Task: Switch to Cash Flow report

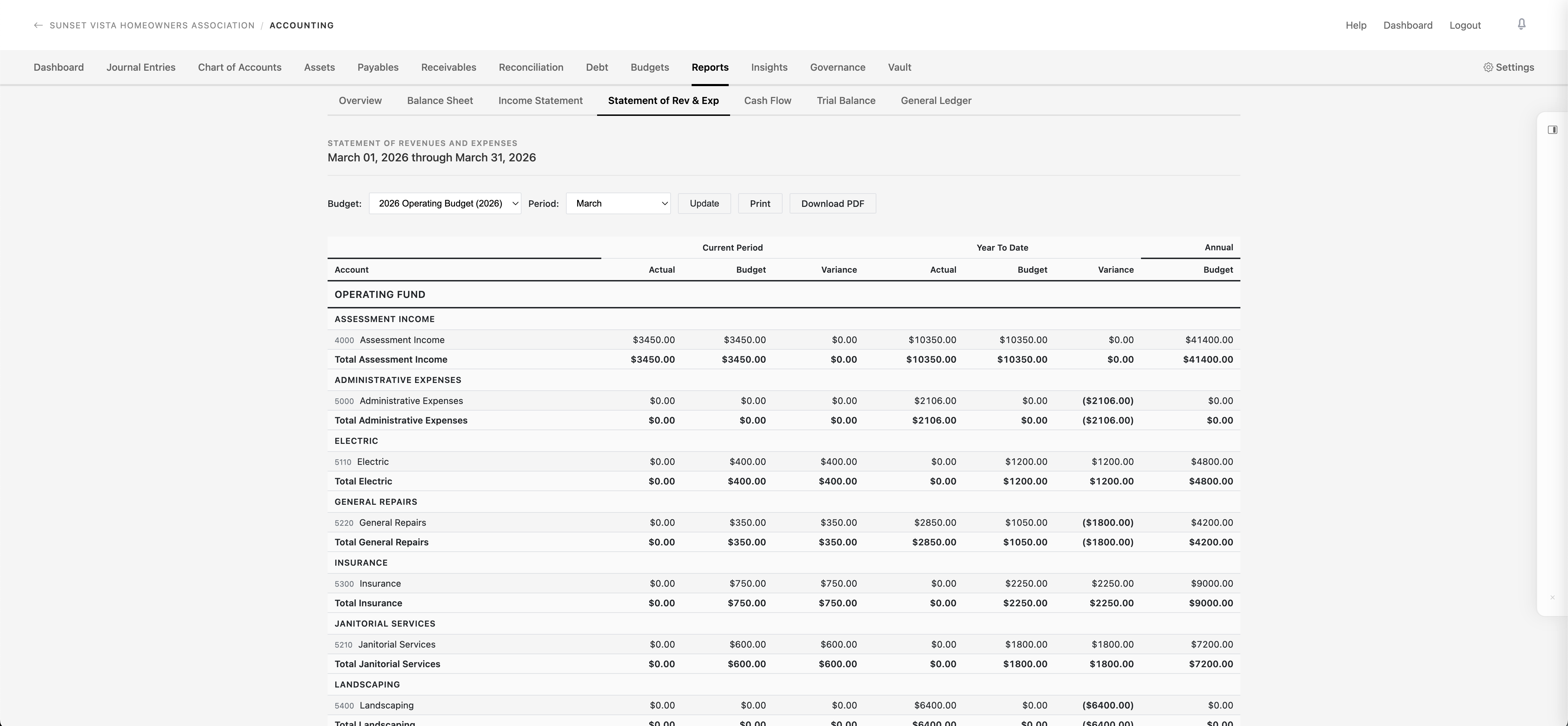Action: click(767, 101)
